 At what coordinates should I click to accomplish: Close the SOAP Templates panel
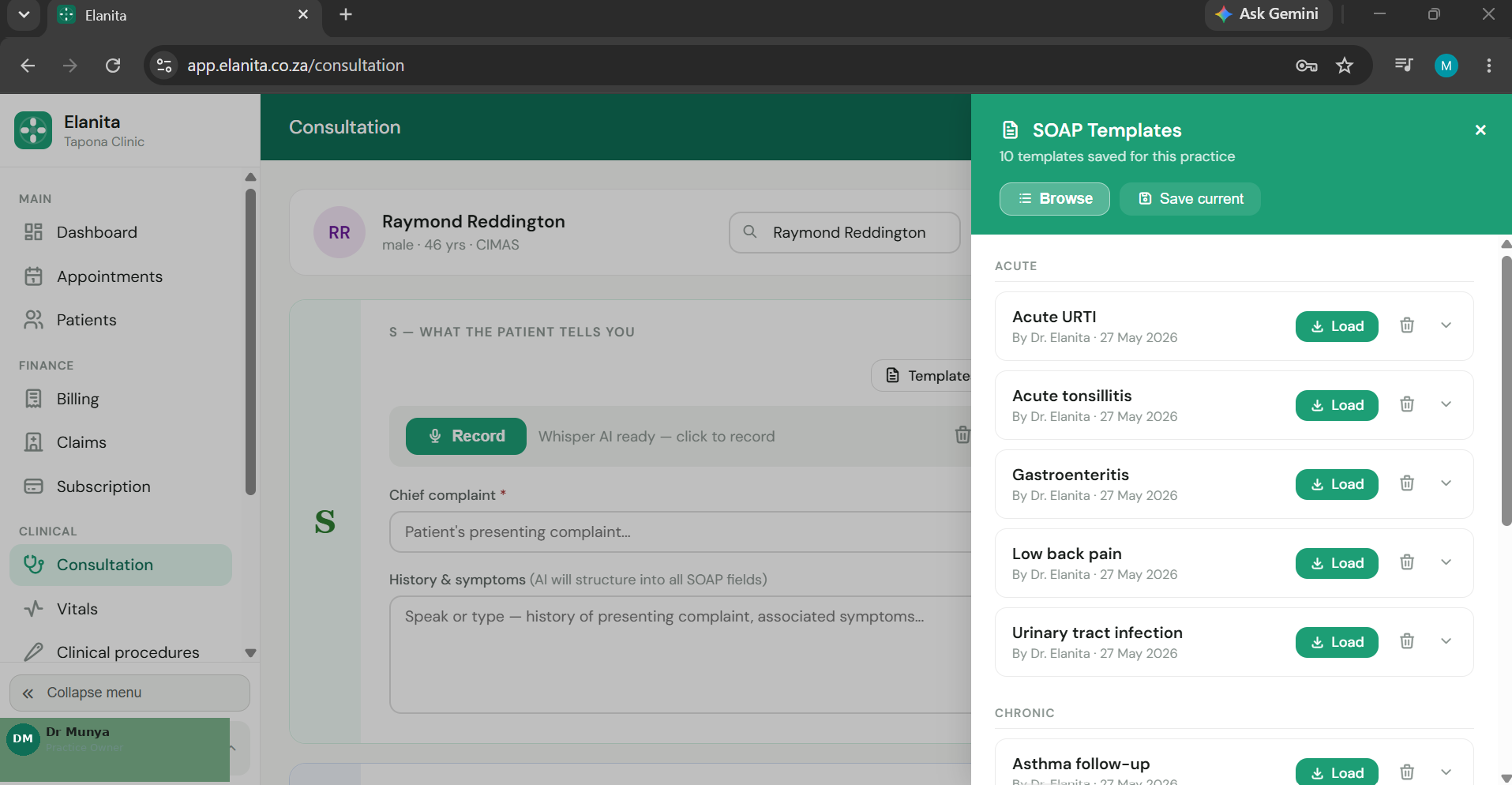tap(1480, 130)
